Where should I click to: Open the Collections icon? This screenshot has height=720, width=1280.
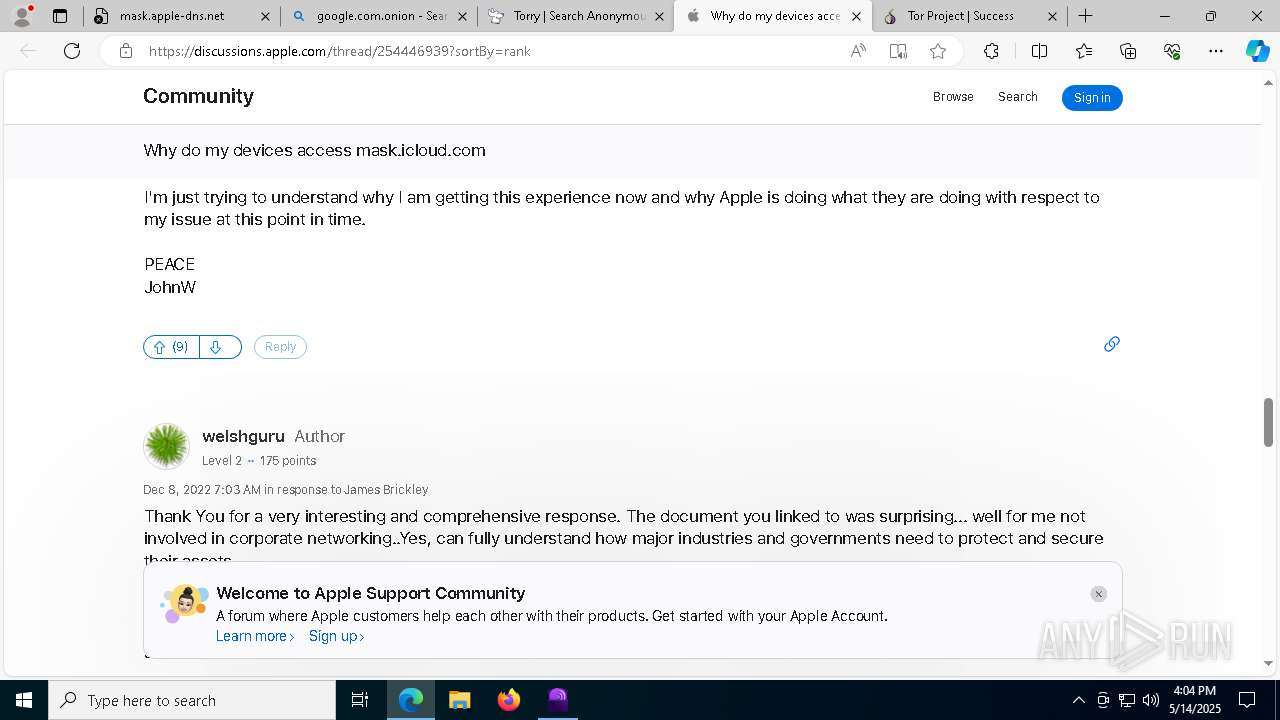pos(1128,51)
